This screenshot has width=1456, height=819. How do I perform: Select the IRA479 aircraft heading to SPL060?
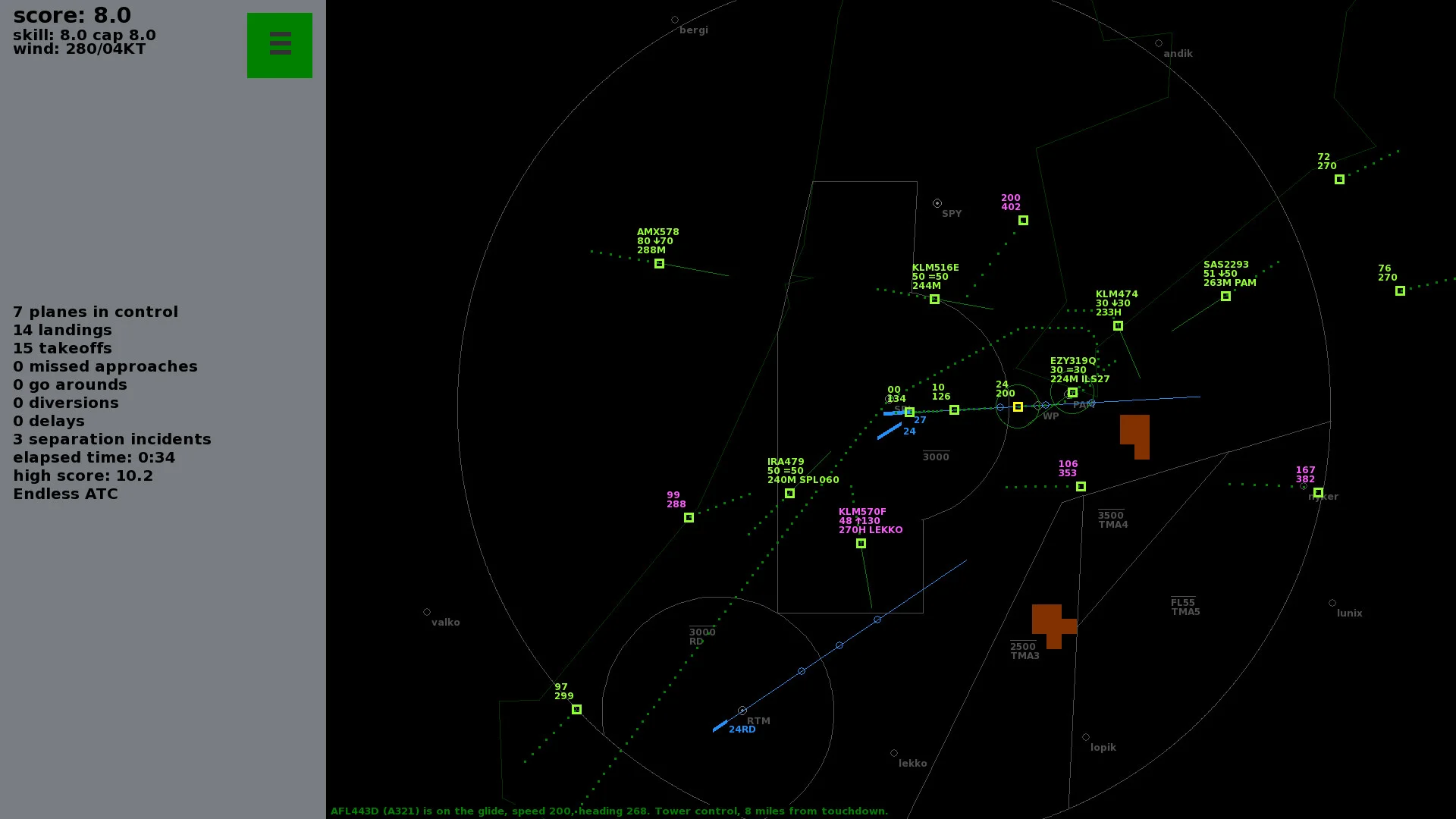[x=789, y=493]
